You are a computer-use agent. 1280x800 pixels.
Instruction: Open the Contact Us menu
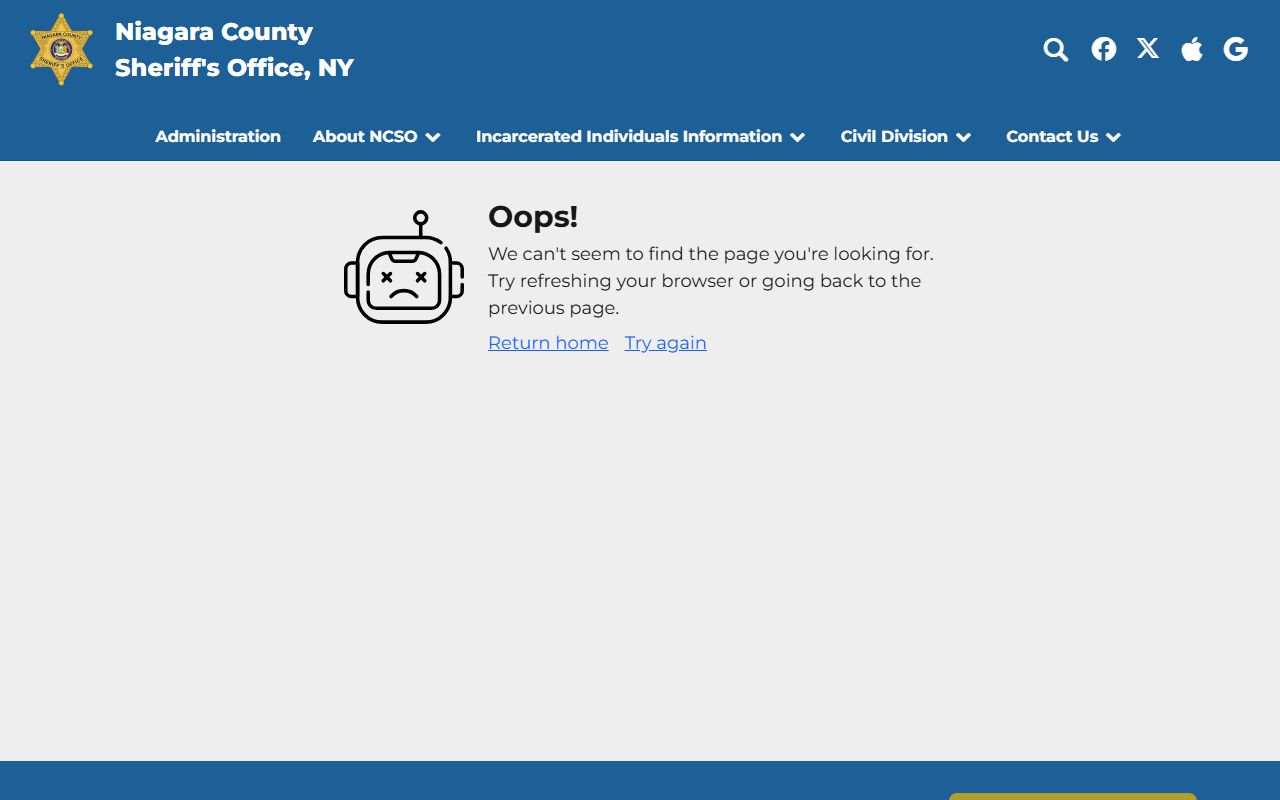click(x=1052, y=136)
